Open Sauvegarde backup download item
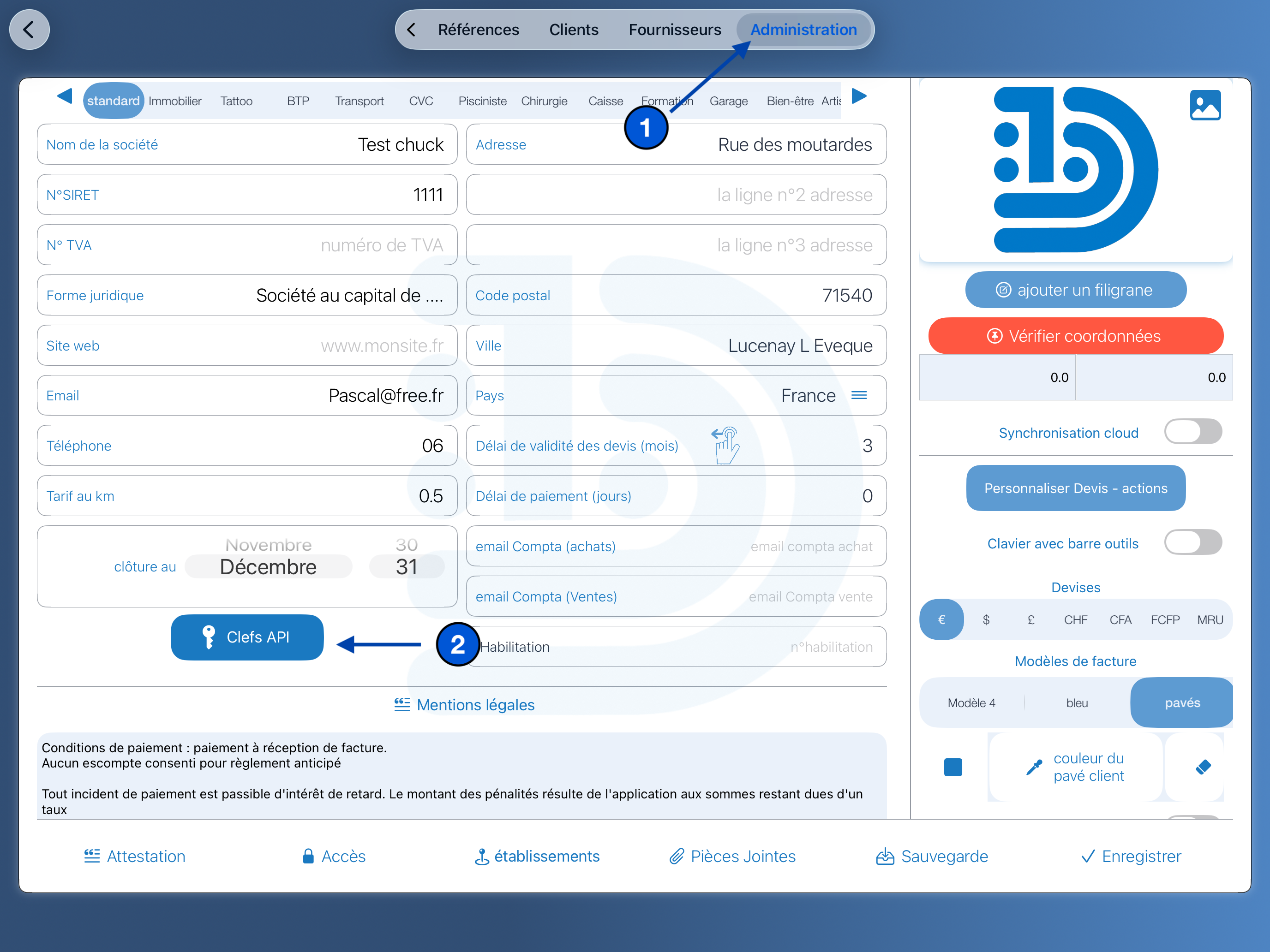1270x952 pixels. (932, 856)
